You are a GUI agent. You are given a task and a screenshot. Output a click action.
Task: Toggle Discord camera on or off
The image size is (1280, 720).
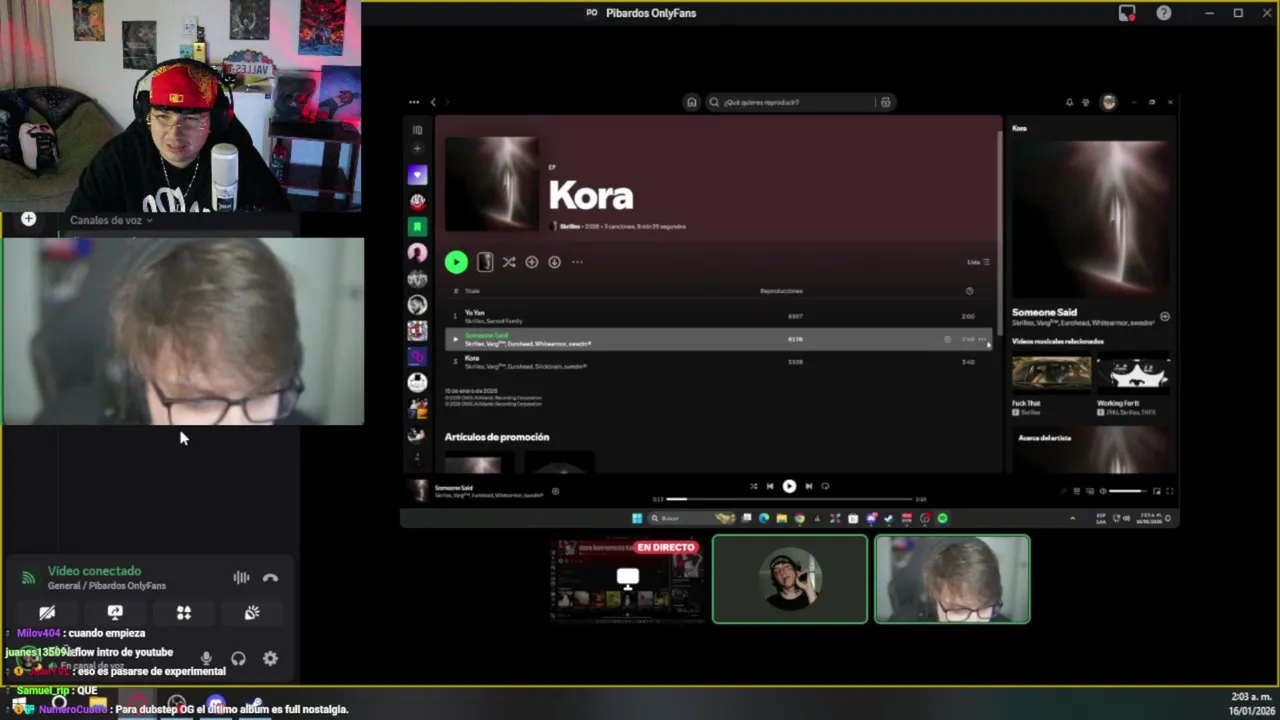coord(47,612)
